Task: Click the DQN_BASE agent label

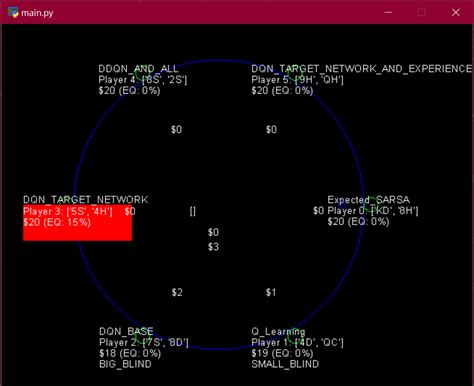Action: pos(126,331)
